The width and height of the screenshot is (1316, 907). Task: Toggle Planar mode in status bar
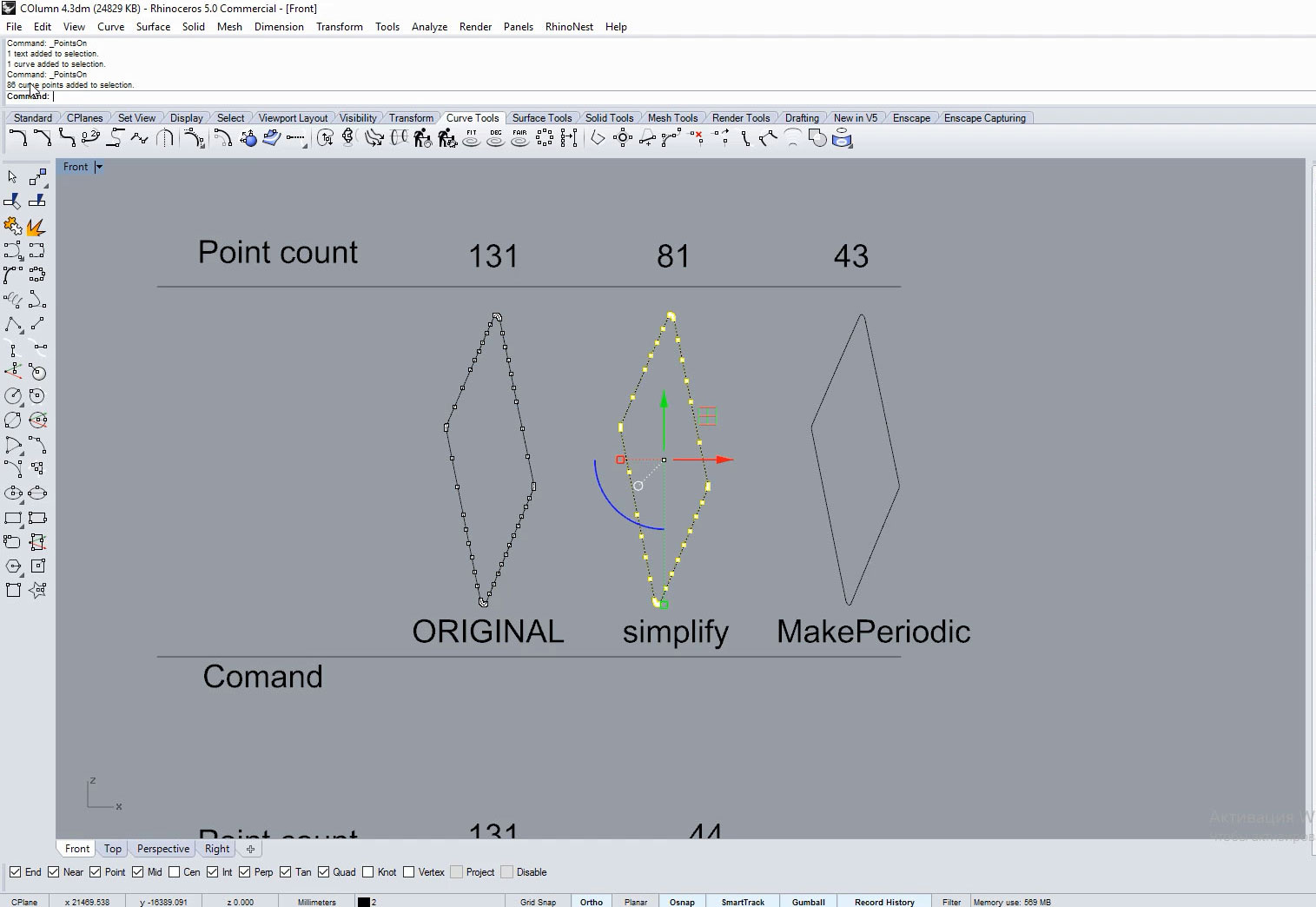(636, 902)
